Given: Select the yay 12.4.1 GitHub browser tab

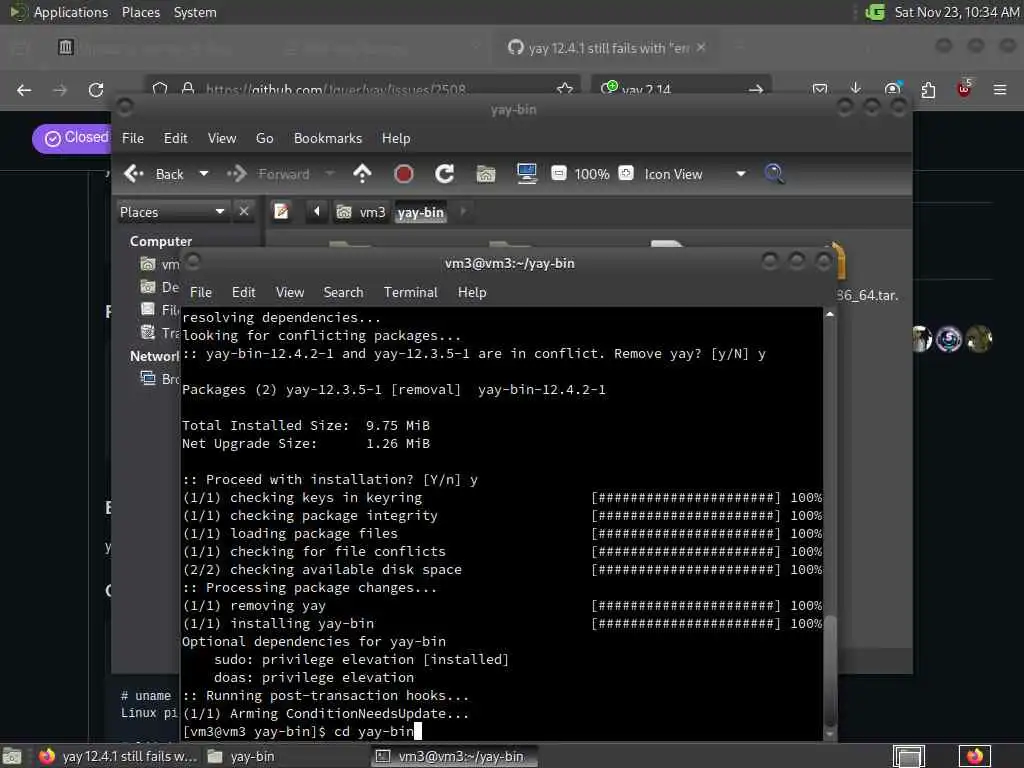Looking at the screenshot, I should 607,48.
